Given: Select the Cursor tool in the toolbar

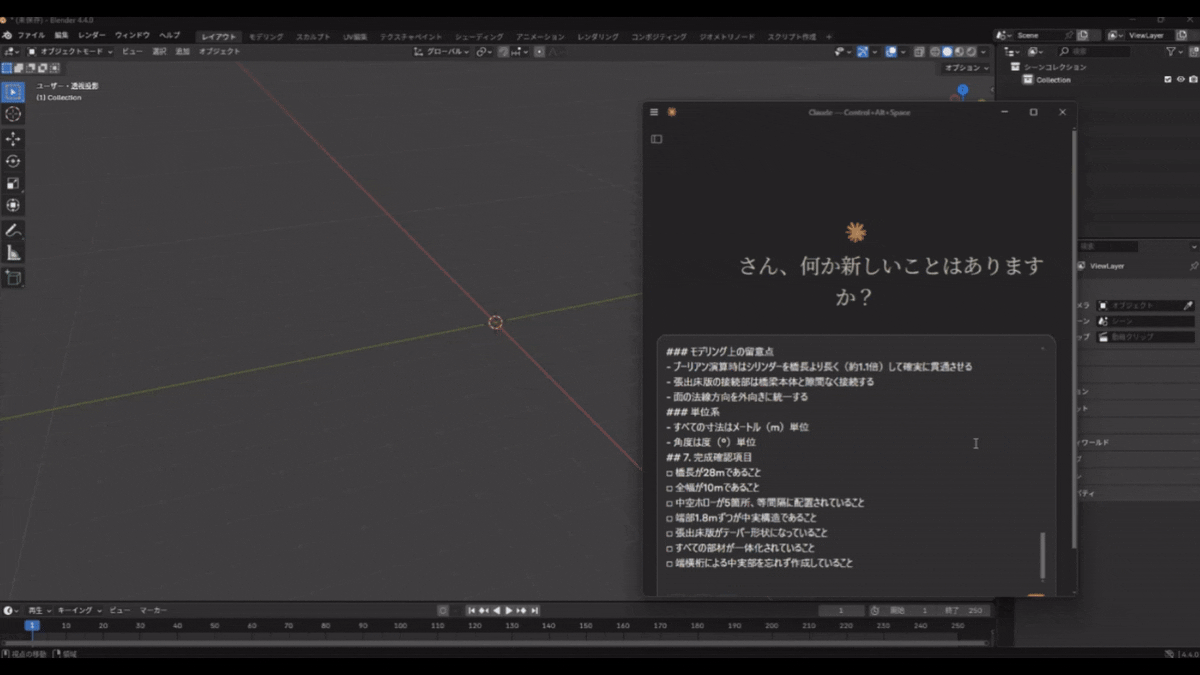Looking at the screenshot, I should (x=13, y=114).
